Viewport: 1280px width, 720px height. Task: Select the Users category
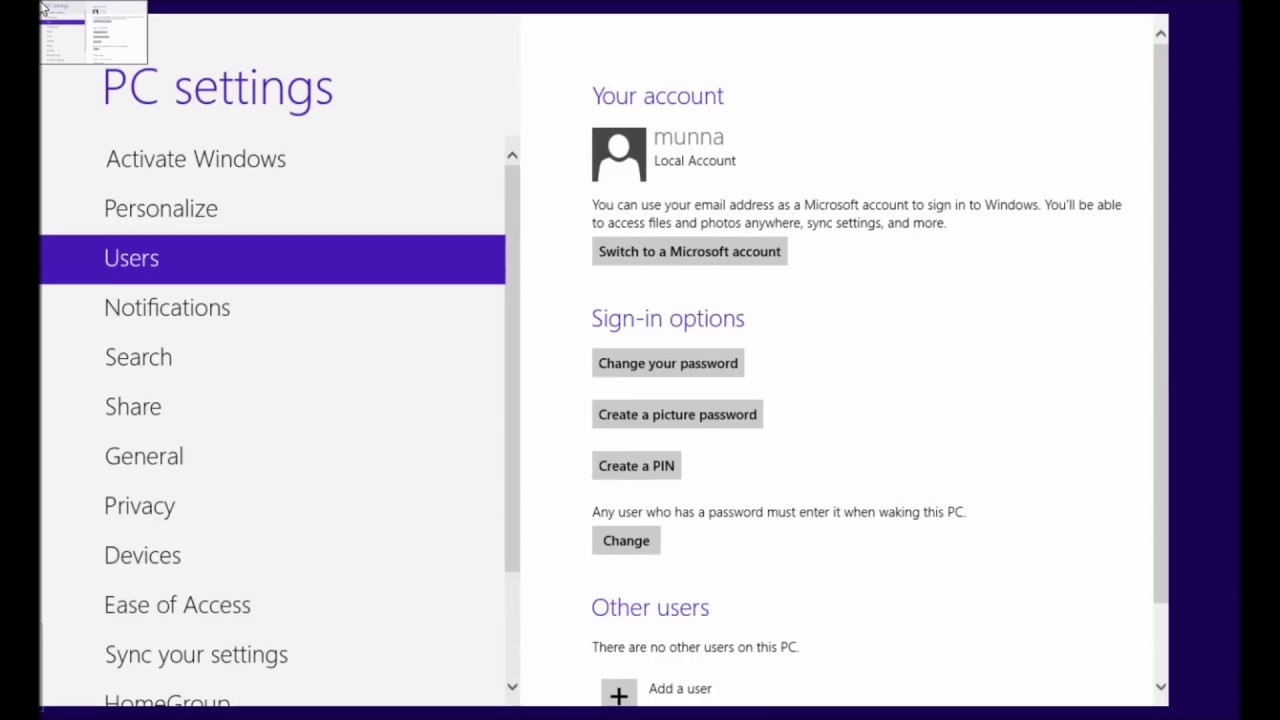(x=272, y=259)
